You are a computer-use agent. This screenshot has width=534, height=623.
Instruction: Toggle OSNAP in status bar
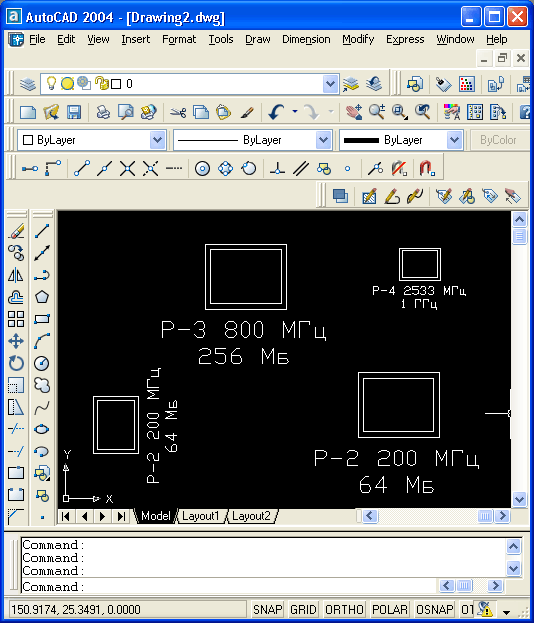(434, 609)
